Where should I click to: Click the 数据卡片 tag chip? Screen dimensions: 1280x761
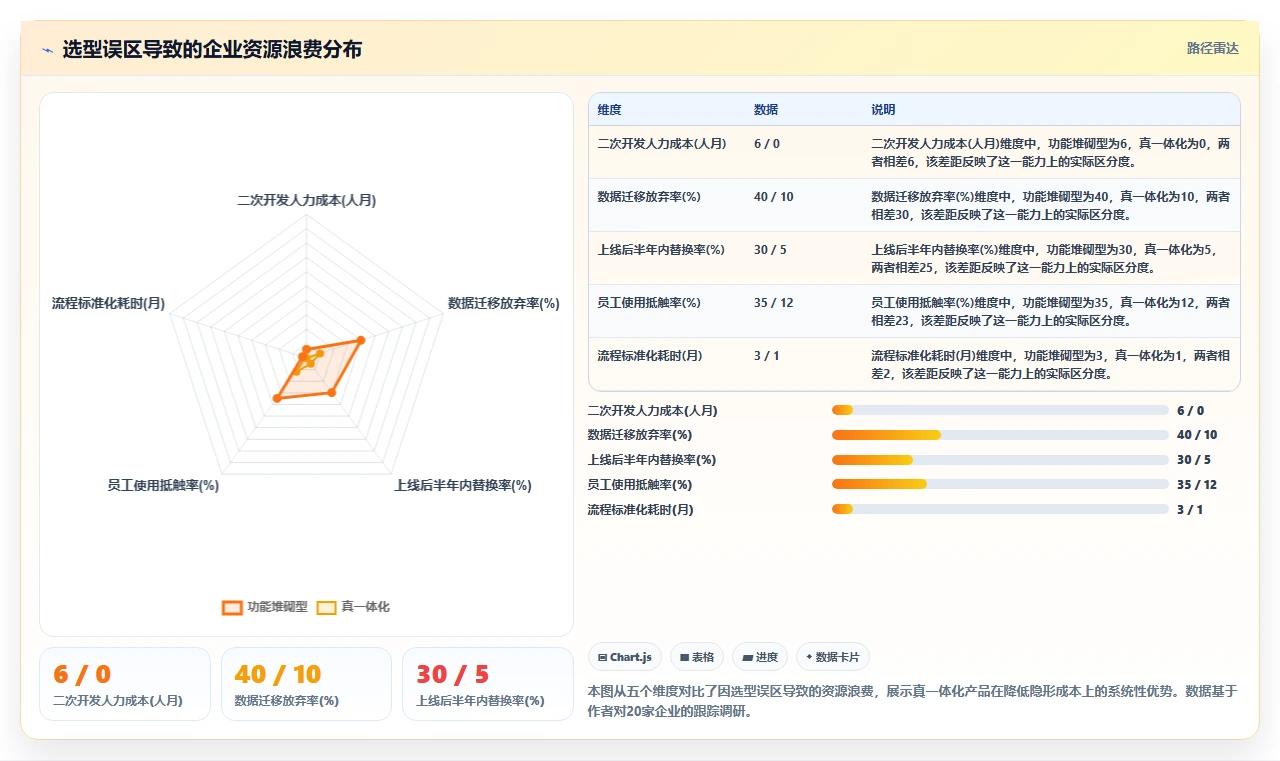(x=833, y=657)
